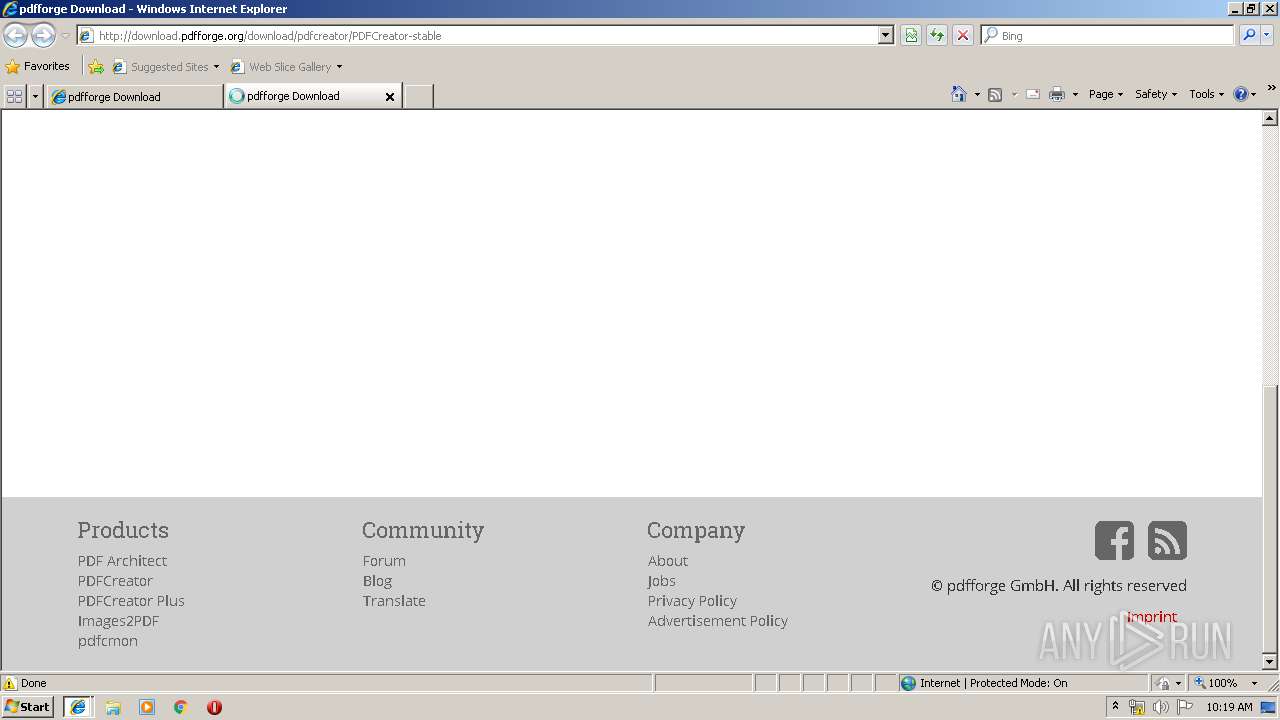Image resolution: width=1280 pixels, height=720 pixels.
Task: Open the Help question mark icon
Action: point(1241,94)
